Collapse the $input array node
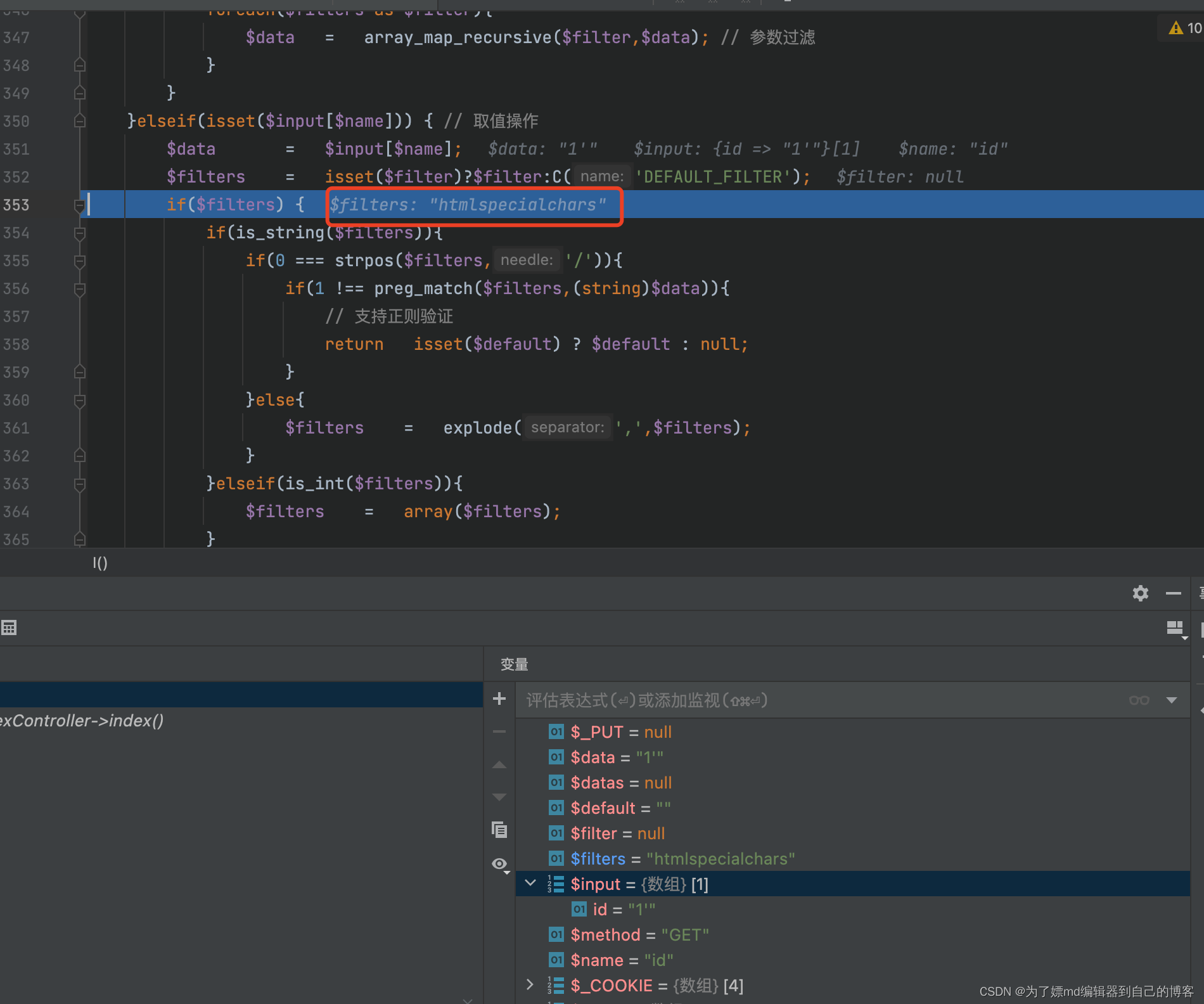This screenshot has width=1204, height=1004. coord(530,883)
